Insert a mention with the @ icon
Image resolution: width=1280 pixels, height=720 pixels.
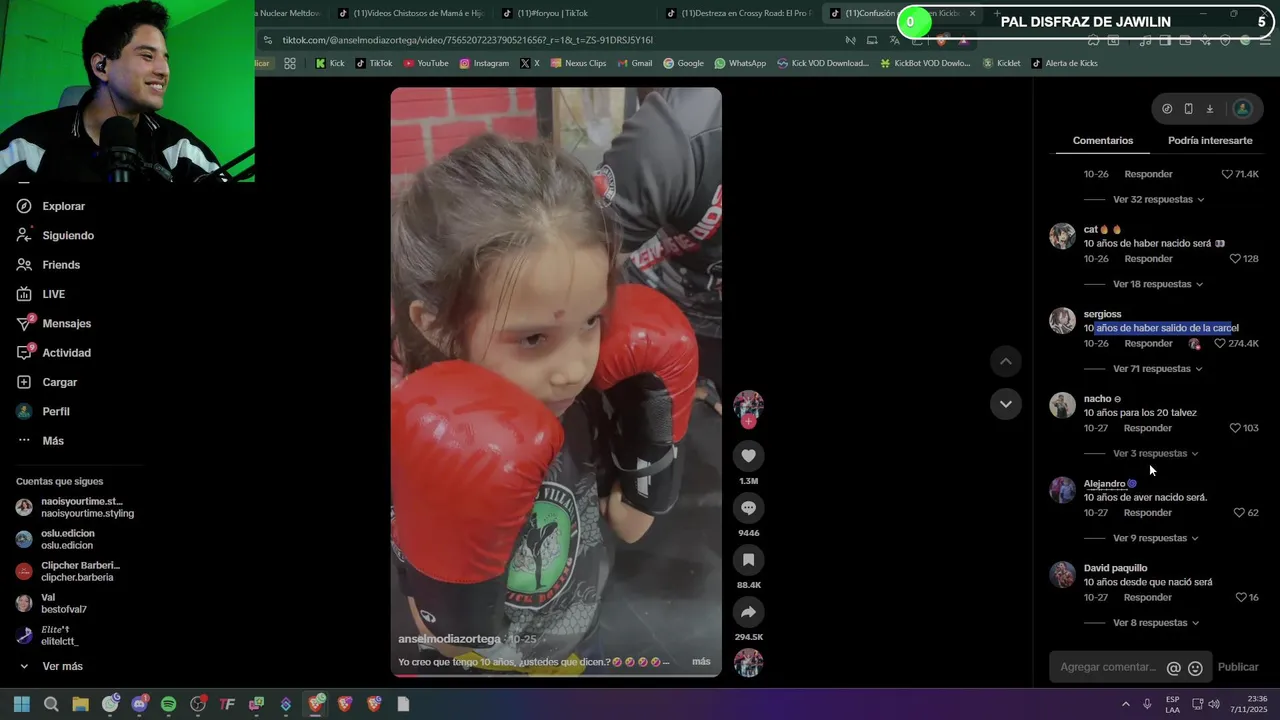(1174, 668)
